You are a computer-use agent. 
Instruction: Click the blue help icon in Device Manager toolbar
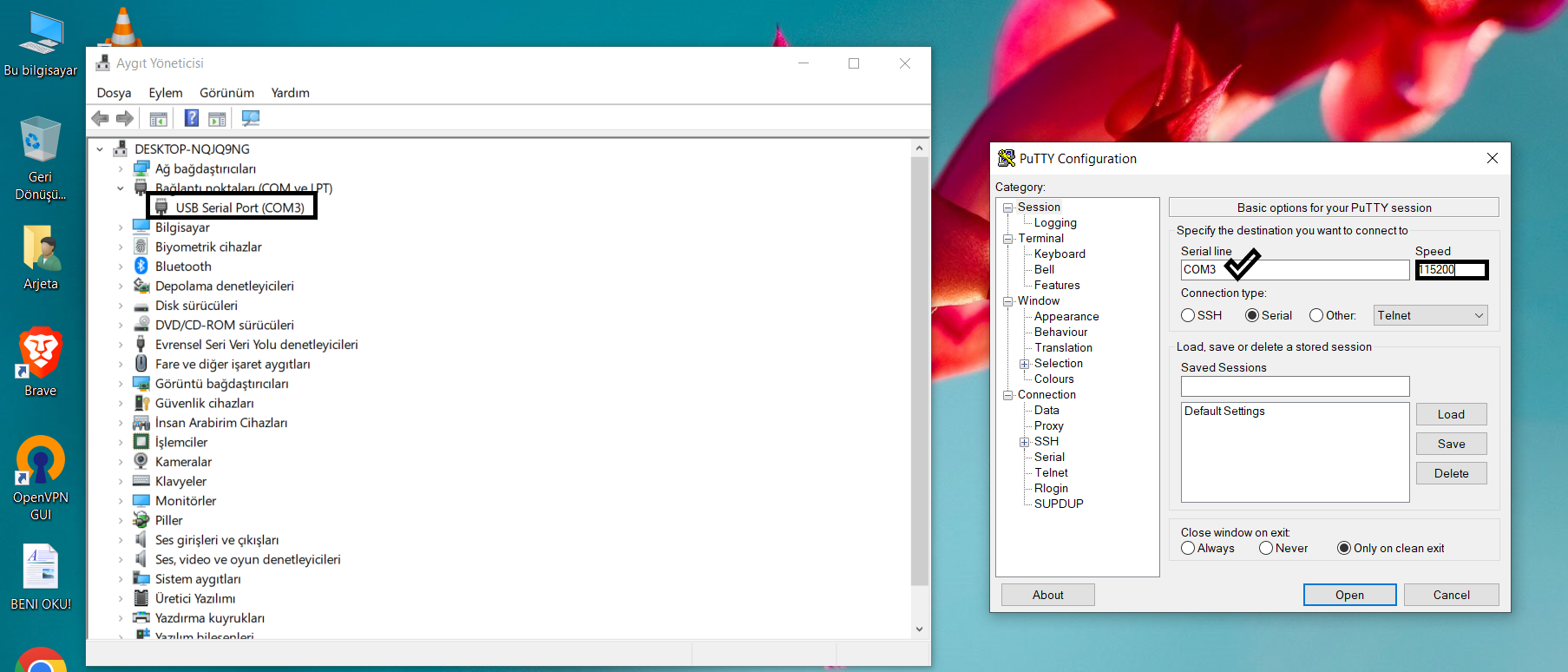point(192,118)
